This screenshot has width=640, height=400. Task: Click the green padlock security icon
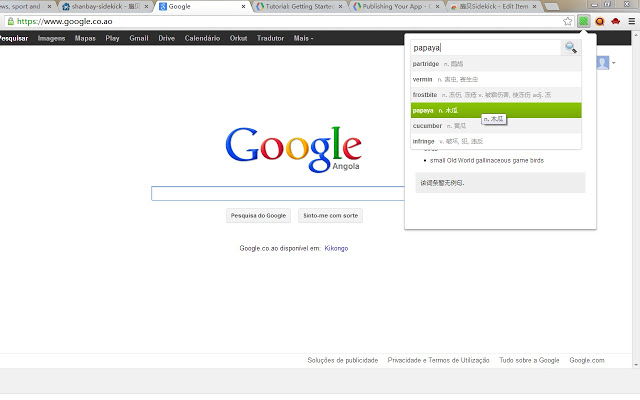pos(11,21)
